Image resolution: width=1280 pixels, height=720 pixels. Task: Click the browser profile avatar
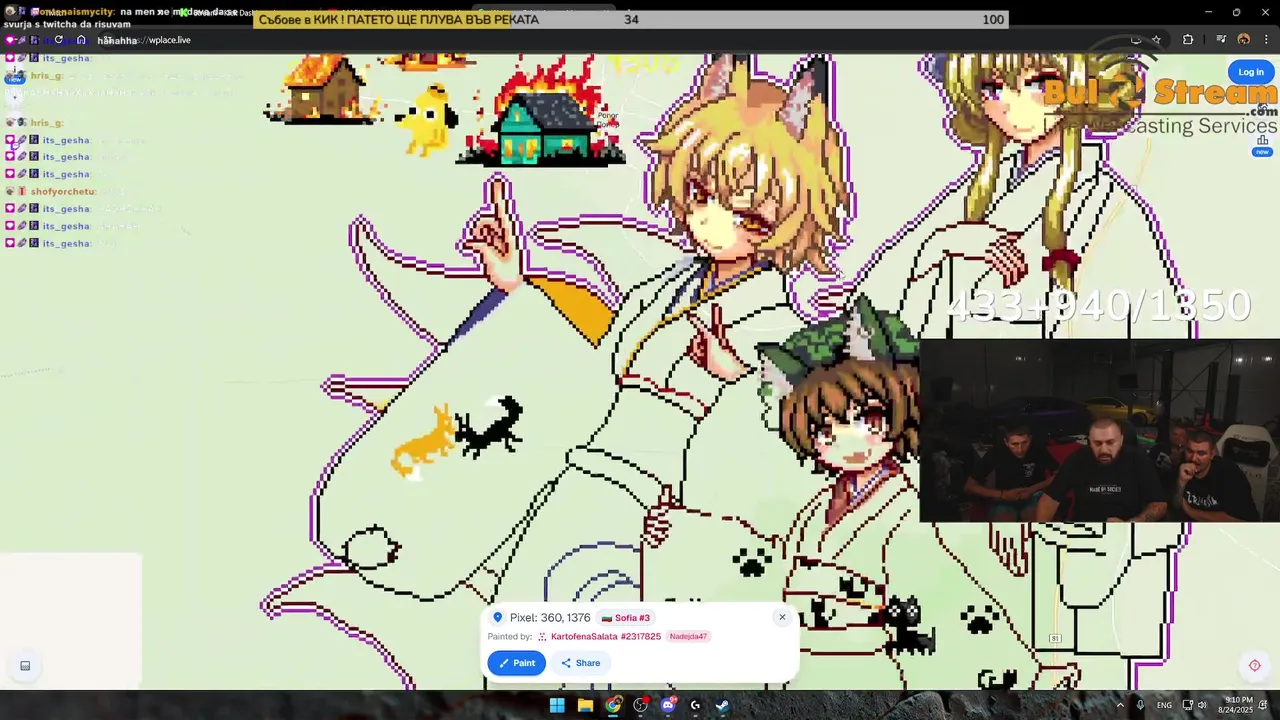pyautogui.click(x=1244, y=40)
